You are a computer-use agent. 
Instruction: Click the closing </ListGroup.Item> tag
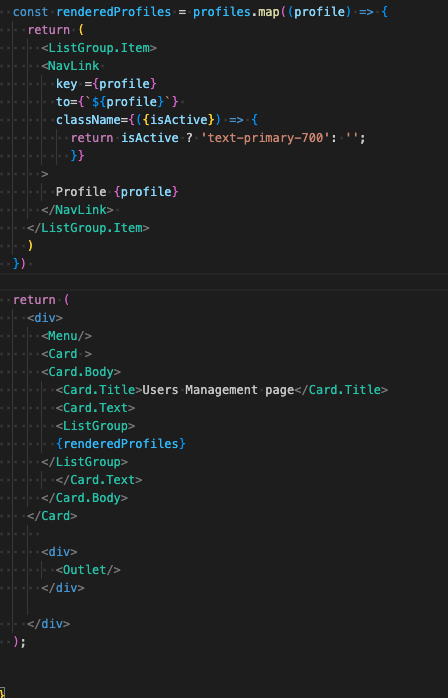click(x=88, y=228)
